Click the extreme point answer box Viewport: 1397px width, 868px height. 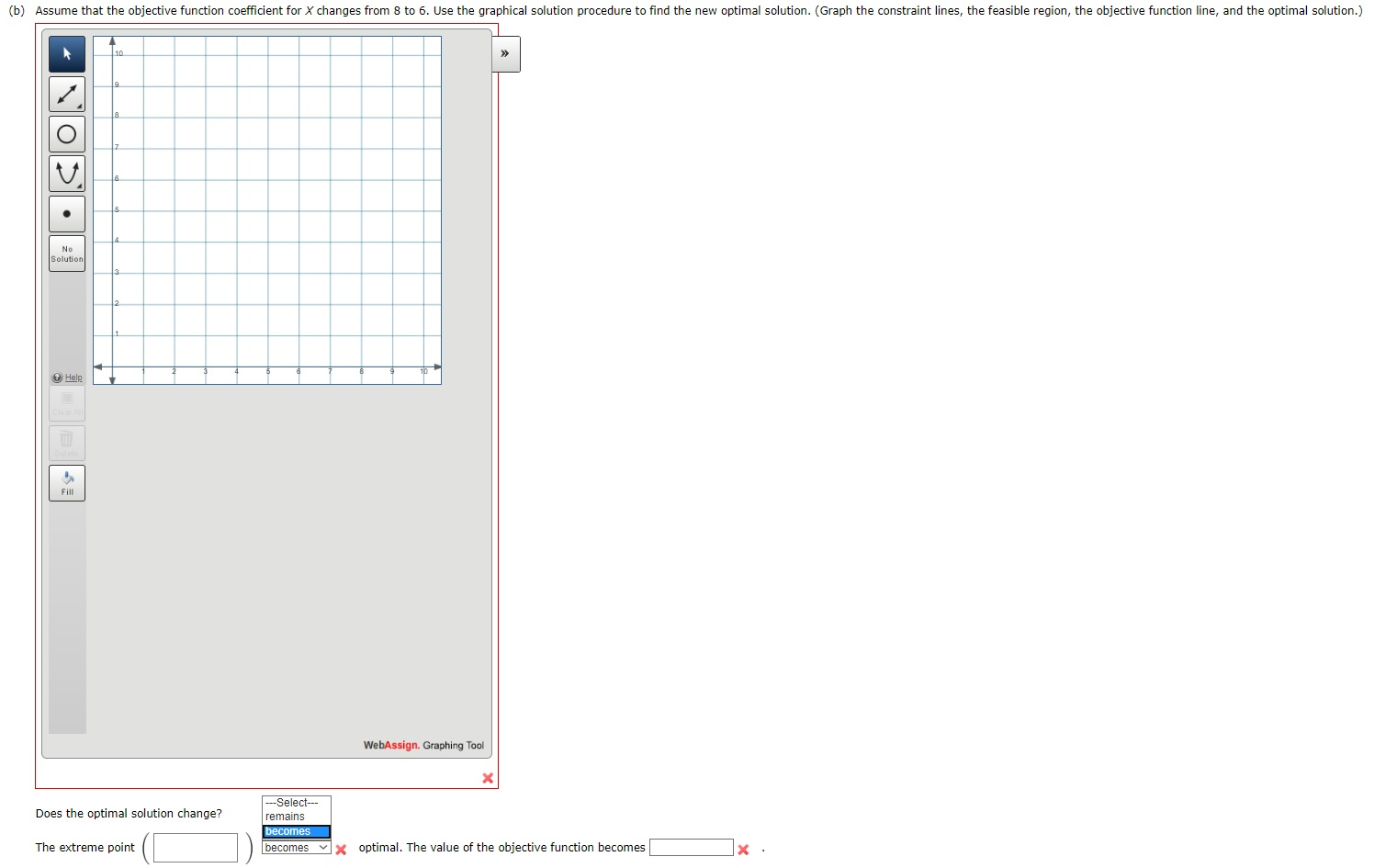(194, 847)
